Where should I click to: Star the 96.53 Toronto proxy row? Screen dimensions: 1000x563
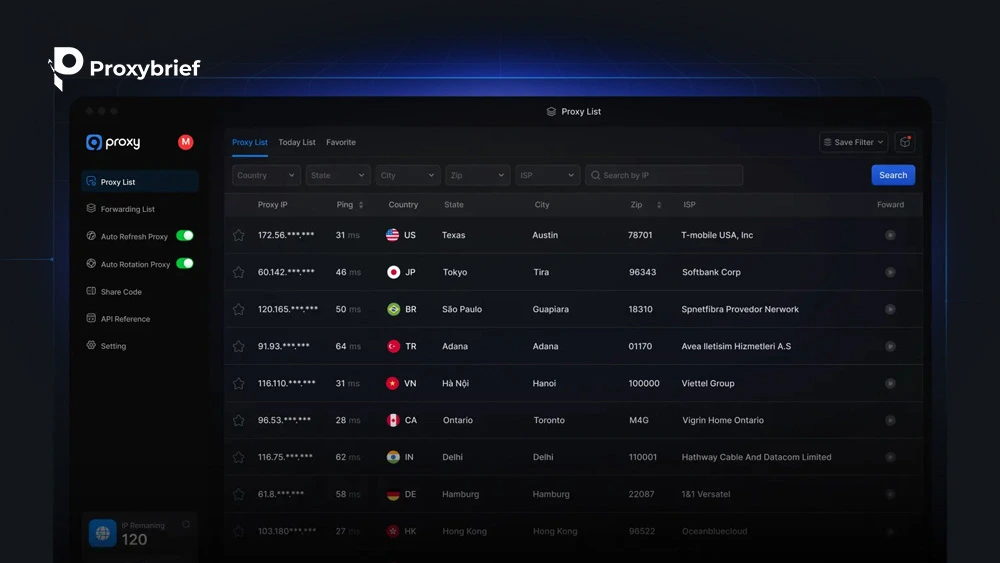pos(239,420)
